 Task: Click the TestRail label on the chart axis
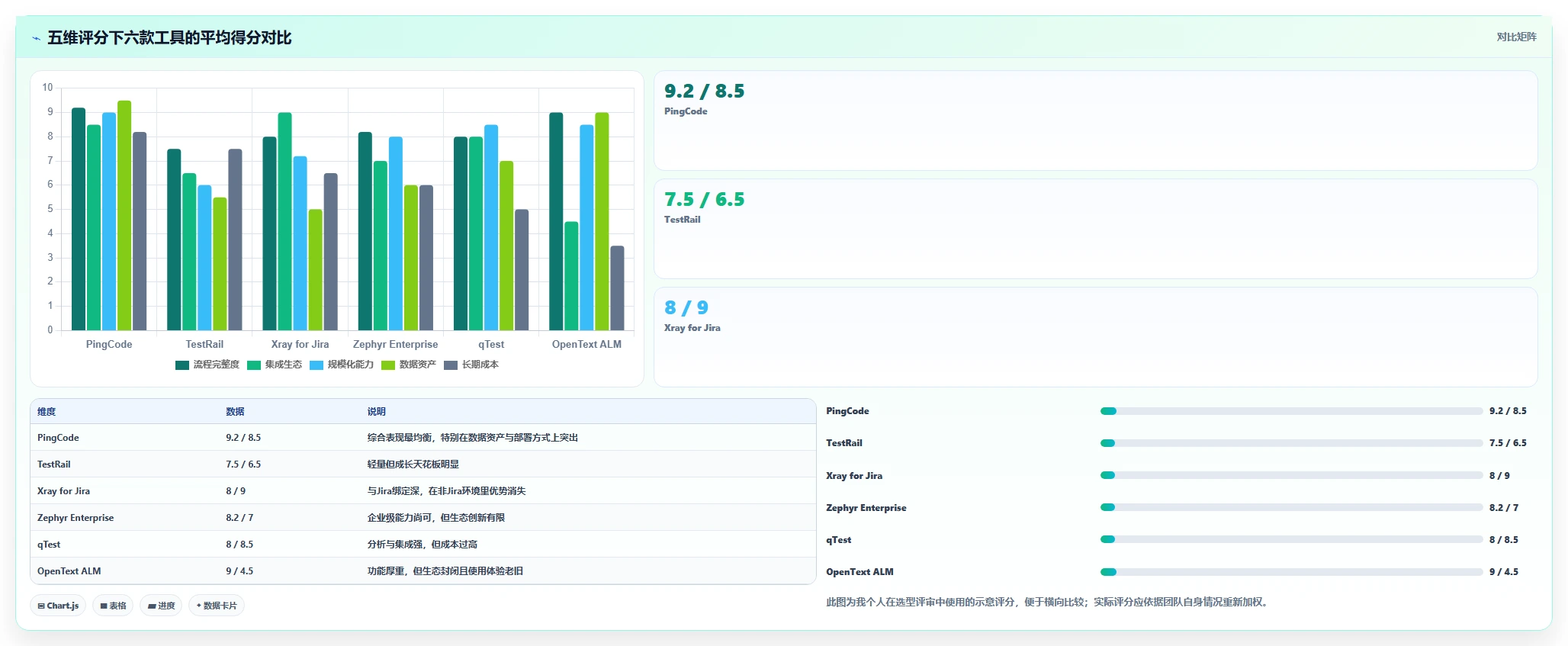click(x=204, y=345)
